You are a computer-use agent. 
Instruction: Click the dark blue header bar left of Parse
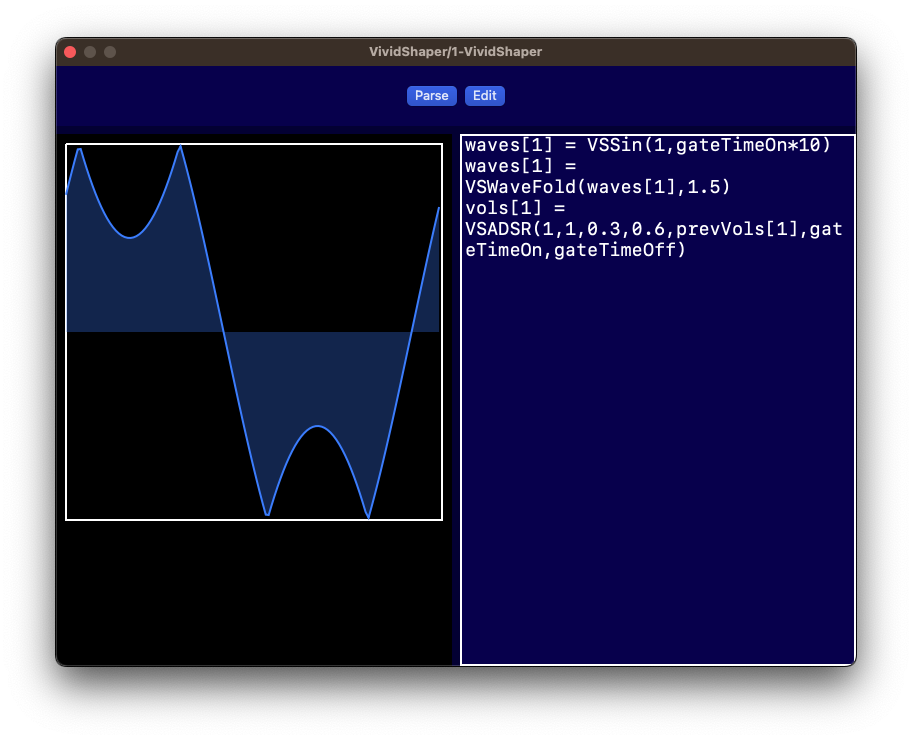(230, 98)
